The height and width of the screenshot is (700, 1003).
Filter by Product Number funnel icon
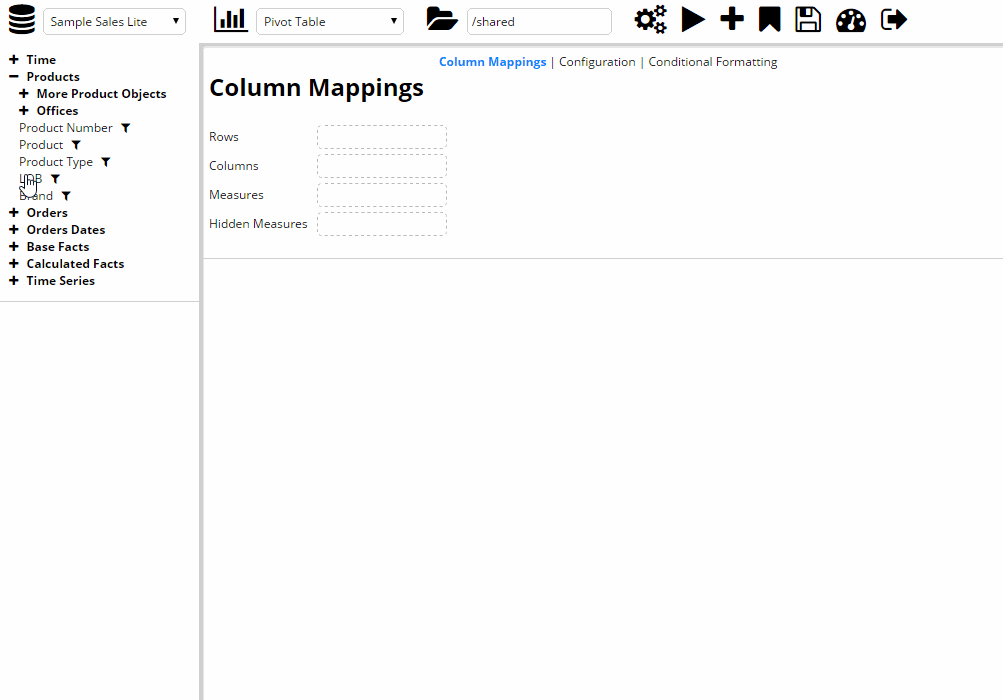pos(125,128)
